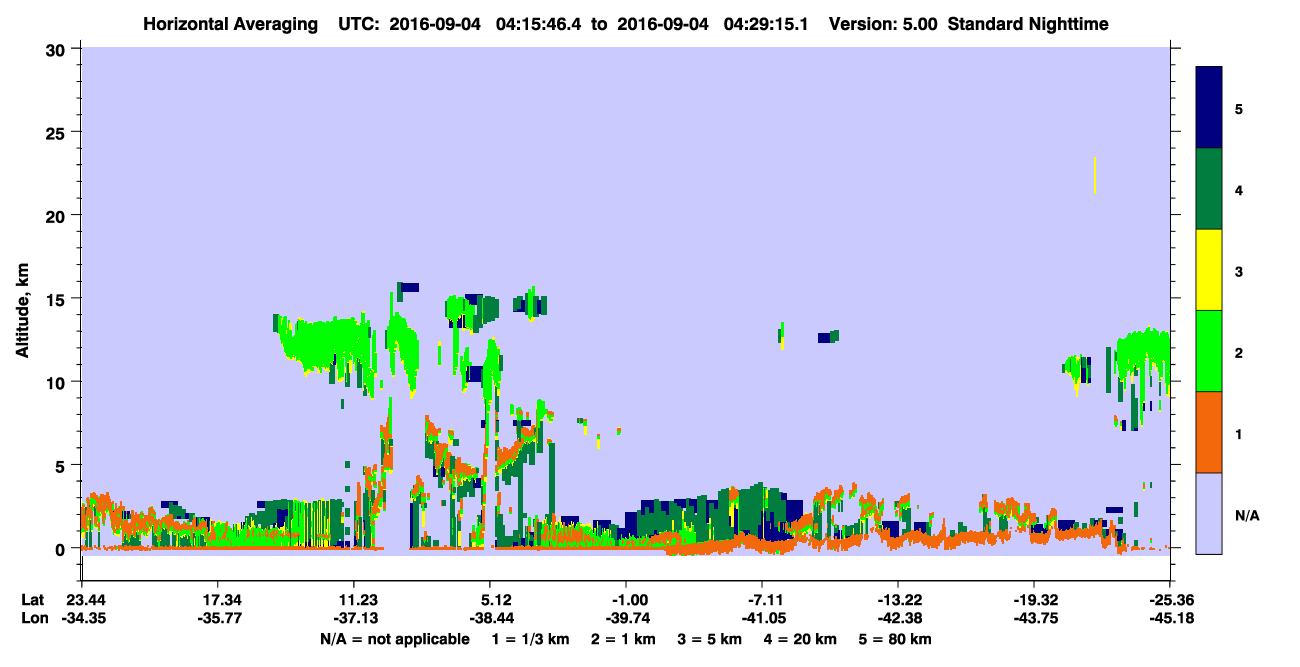Screen dimensions: 1300x667
Task: Click the colorbar label '5'
Action: (x=1239, y=108)
